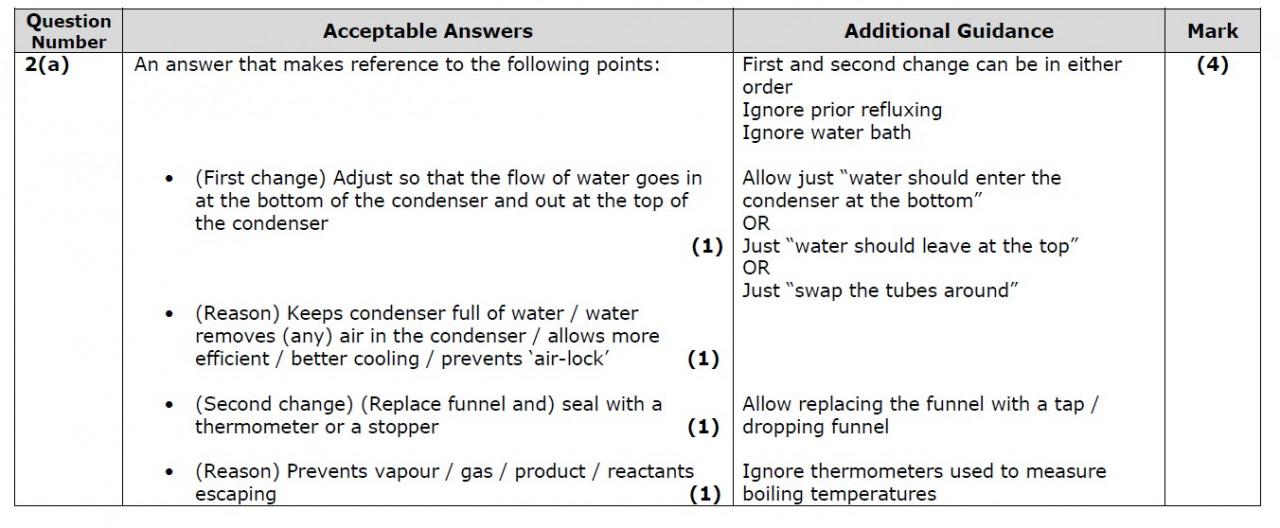Select the "swap the tubes around" line

(x=880, y=291)
